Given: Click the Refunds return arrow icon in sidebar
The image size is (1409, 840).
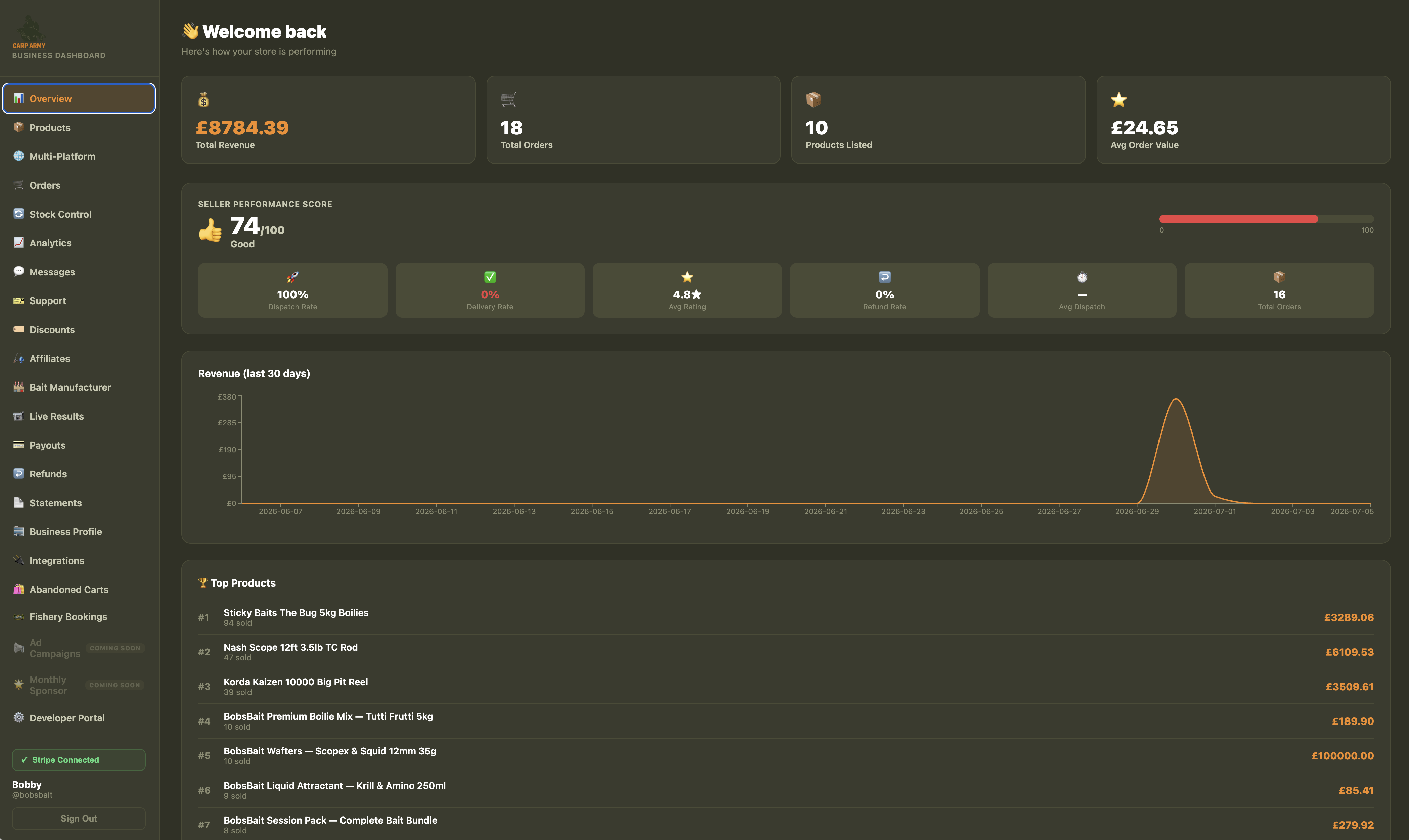Looking at the screenshot, I should pos(19,474).
